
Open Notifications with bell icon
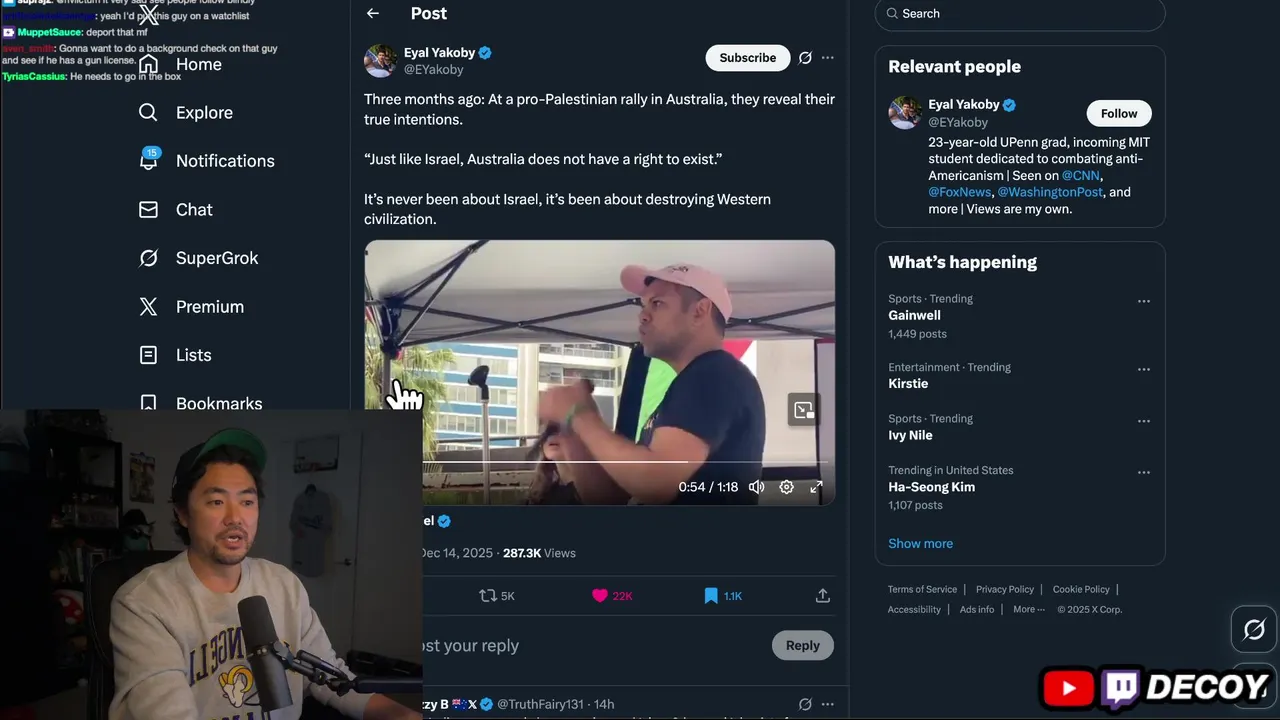[149, 160]
